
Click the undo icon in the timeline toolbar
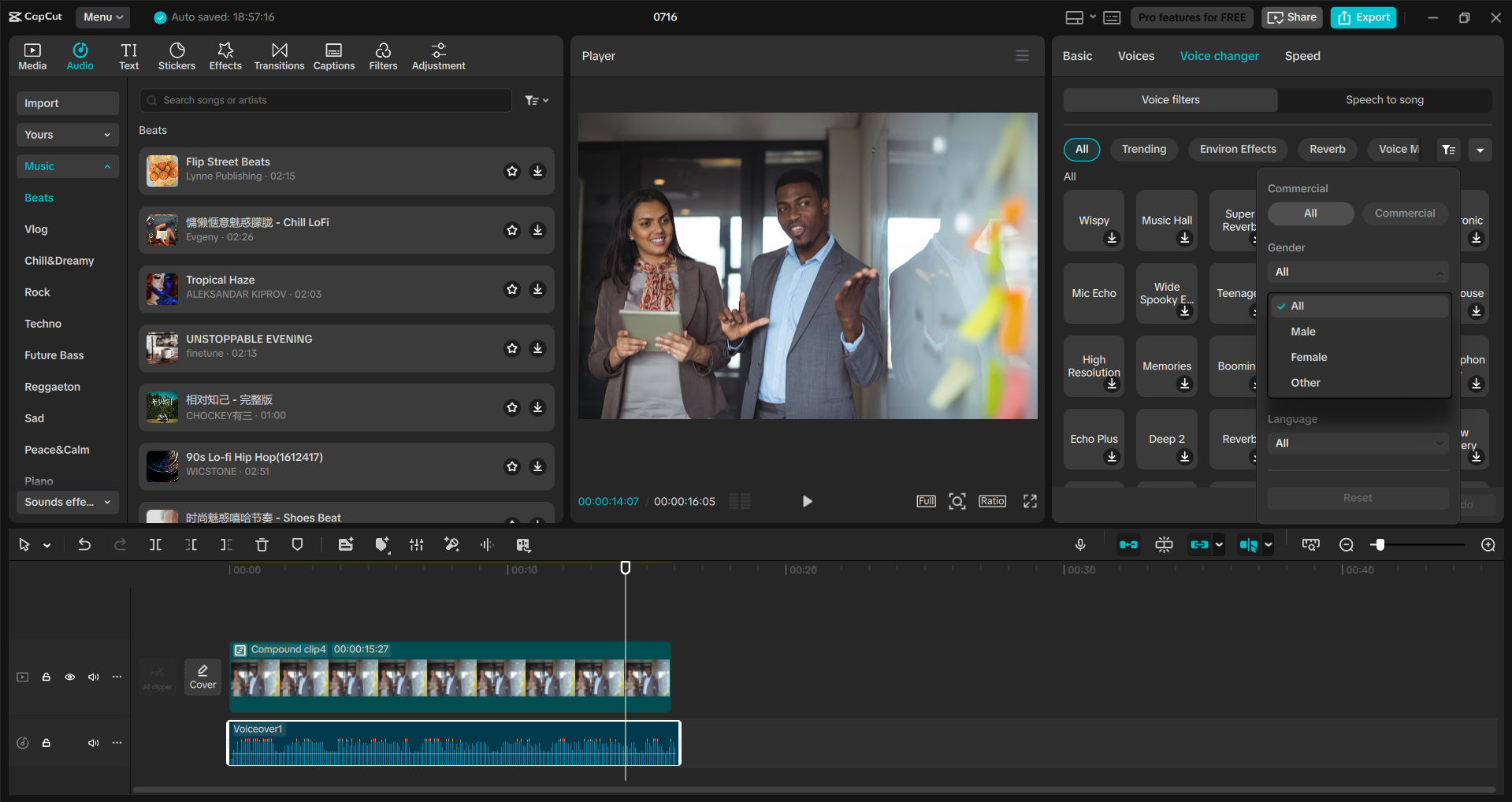point(84,544)
